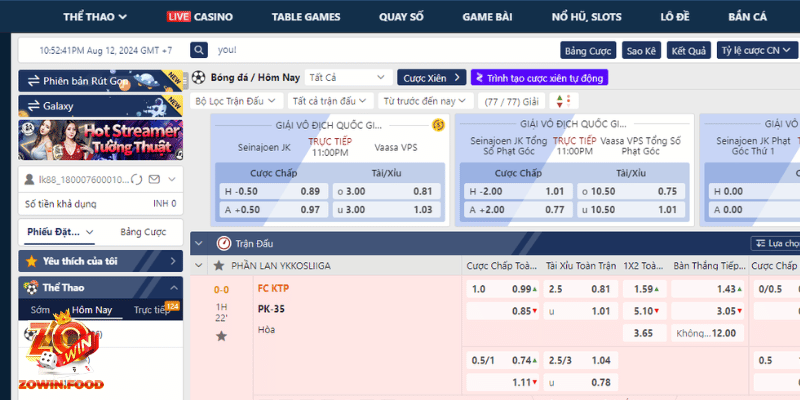Viewport: 800px width, 400px height.
Task: Favorite the Phần Lan Ykkosliiga league star
Action: pyautogui.click(x=218, y=266)
